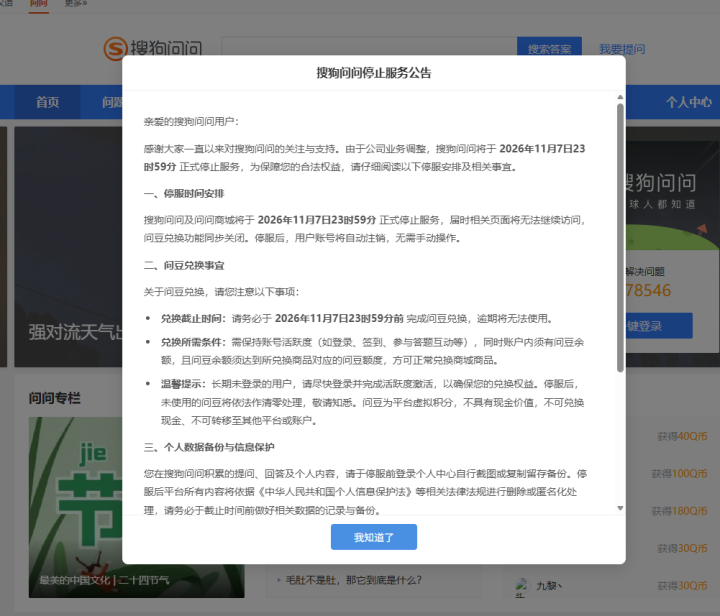This screenshot has width=720, height=616.
Task: Click the Sogou logo icon
Action: 115,49
